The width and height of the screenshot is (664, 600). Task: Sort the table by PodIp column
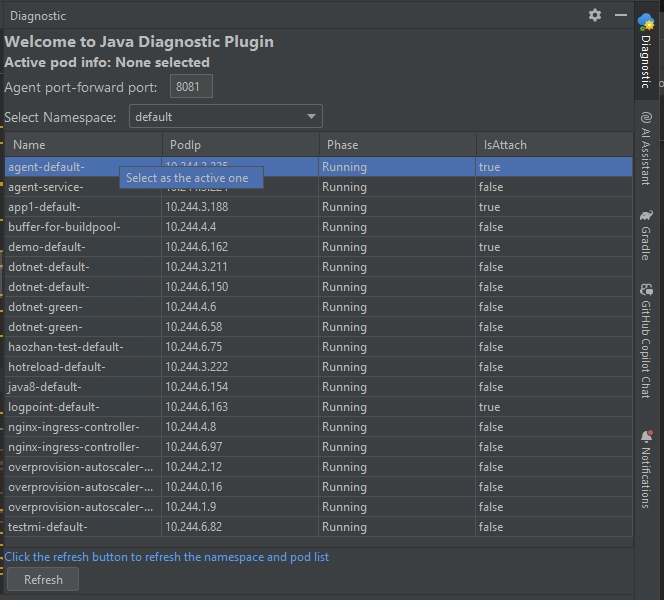point(240,145)
